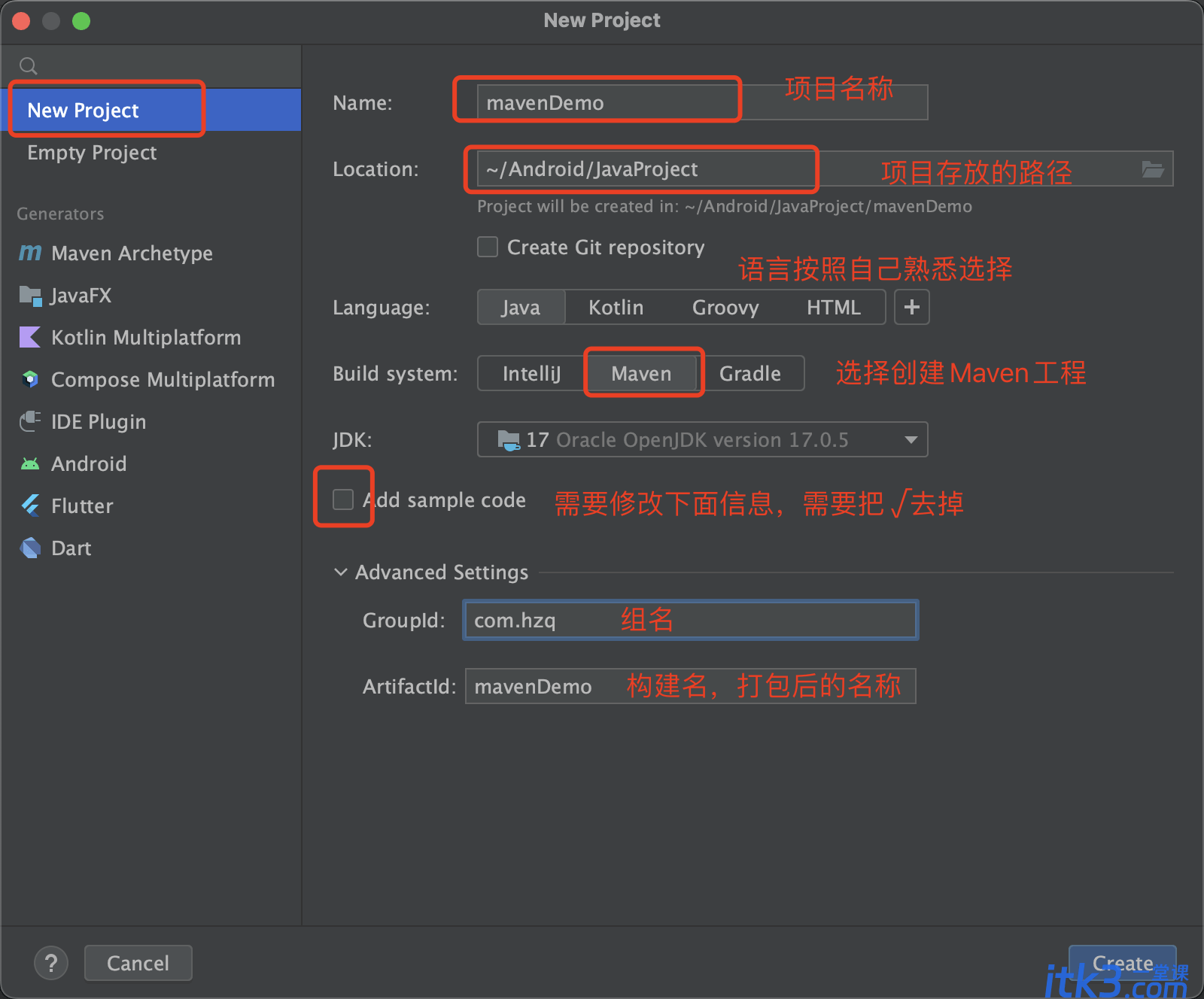
Task: Collapse the Advanced Settings section
Action: pyautogui.click(x=341, y=572)
